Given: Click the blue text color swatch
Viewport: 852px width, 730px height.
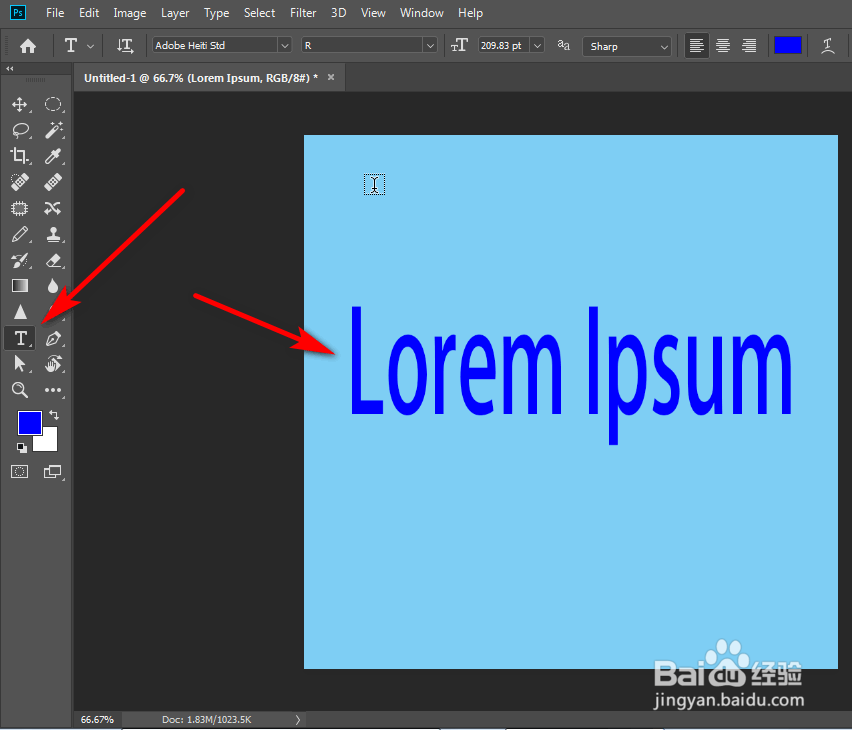Looking at the screenshot, I should click(x=787, y=45).
